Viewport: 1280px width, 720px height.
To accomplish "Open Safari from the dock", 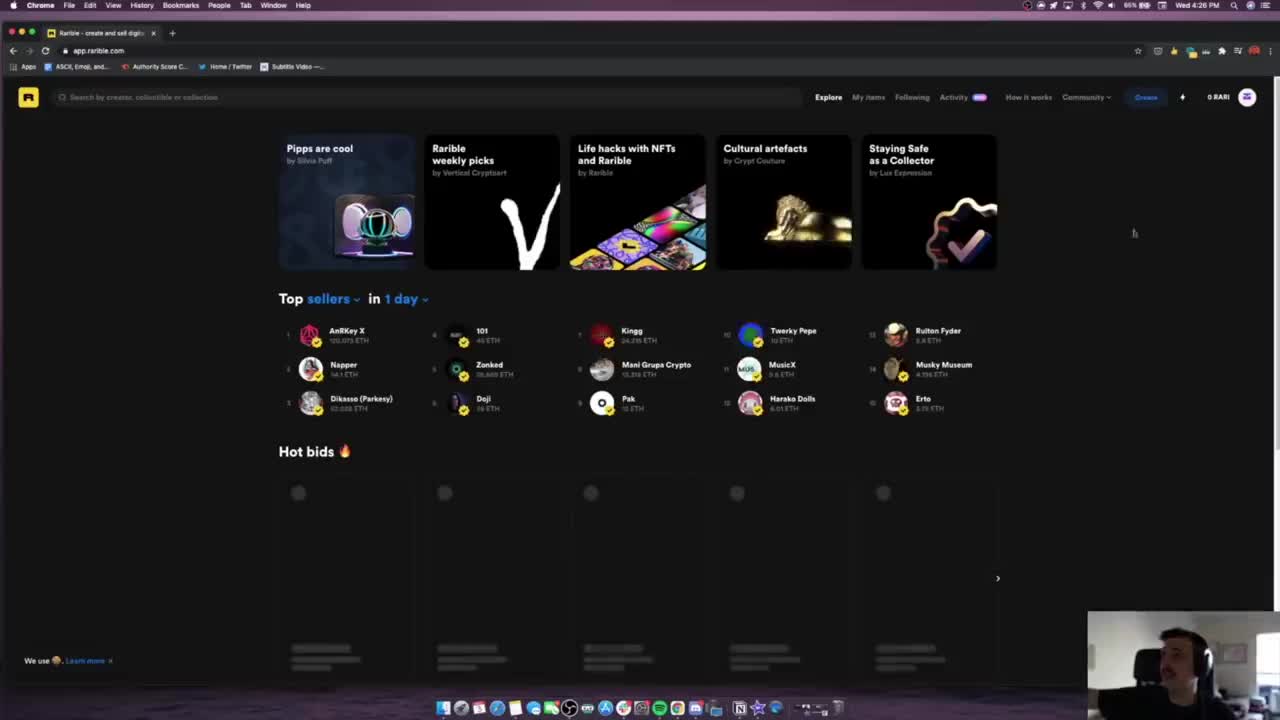I will pyautogui.click(x=497, y=708).
